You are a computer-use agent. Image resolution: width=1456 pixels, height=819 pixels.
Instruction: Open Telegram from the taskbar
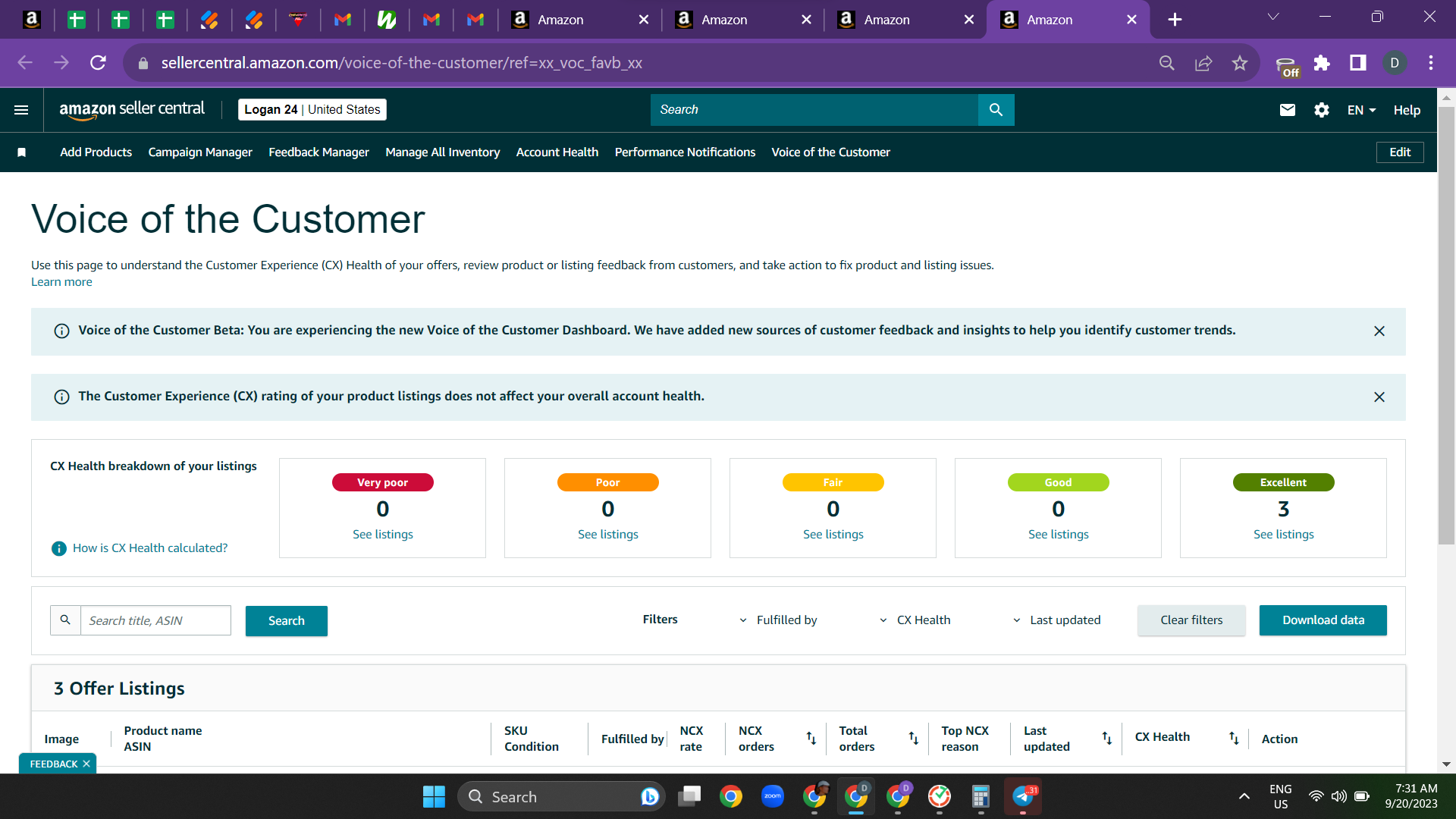[1023, 796]
